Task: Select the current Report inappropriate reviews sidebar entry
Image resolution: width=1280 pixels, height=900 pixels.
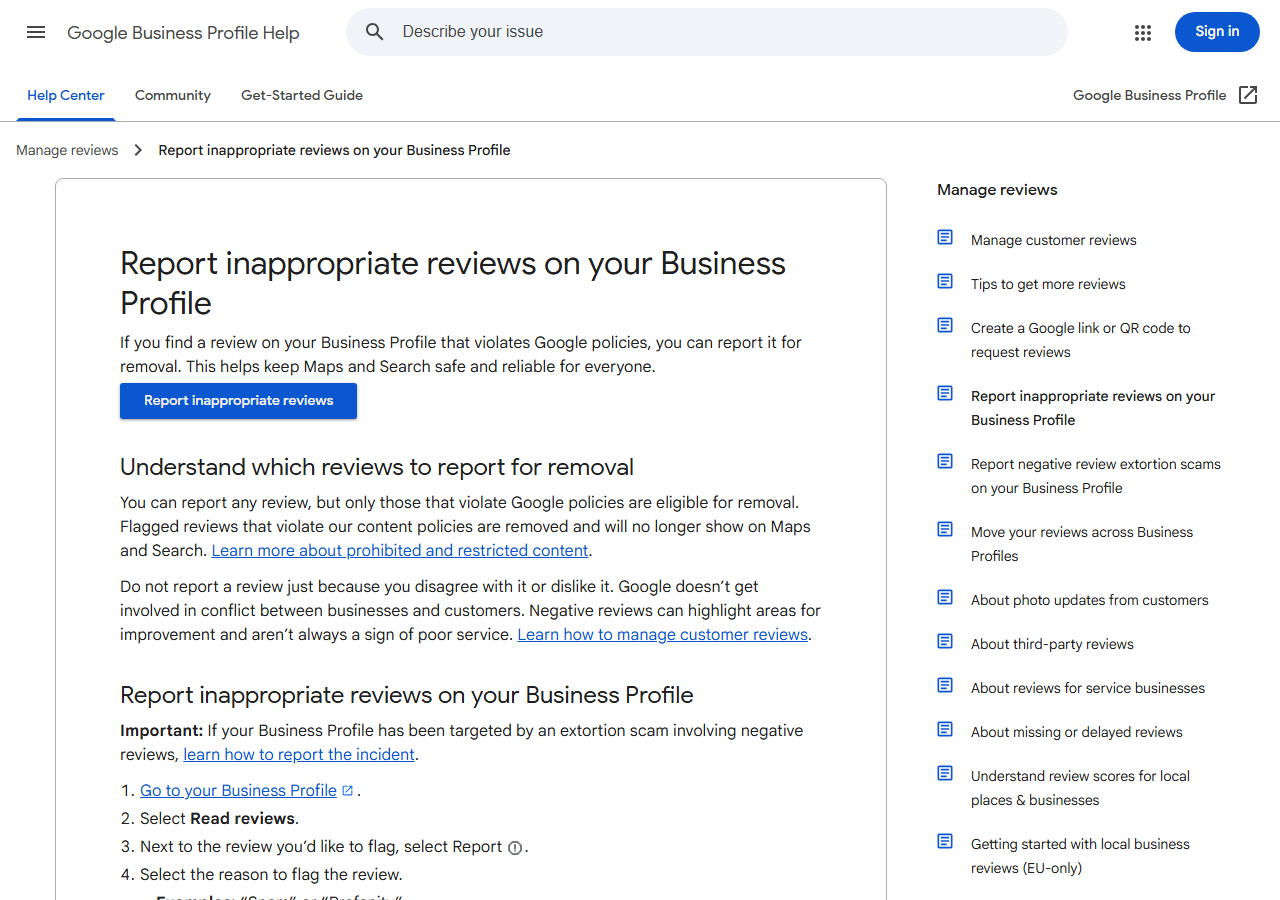Action: coord(1093,408)
